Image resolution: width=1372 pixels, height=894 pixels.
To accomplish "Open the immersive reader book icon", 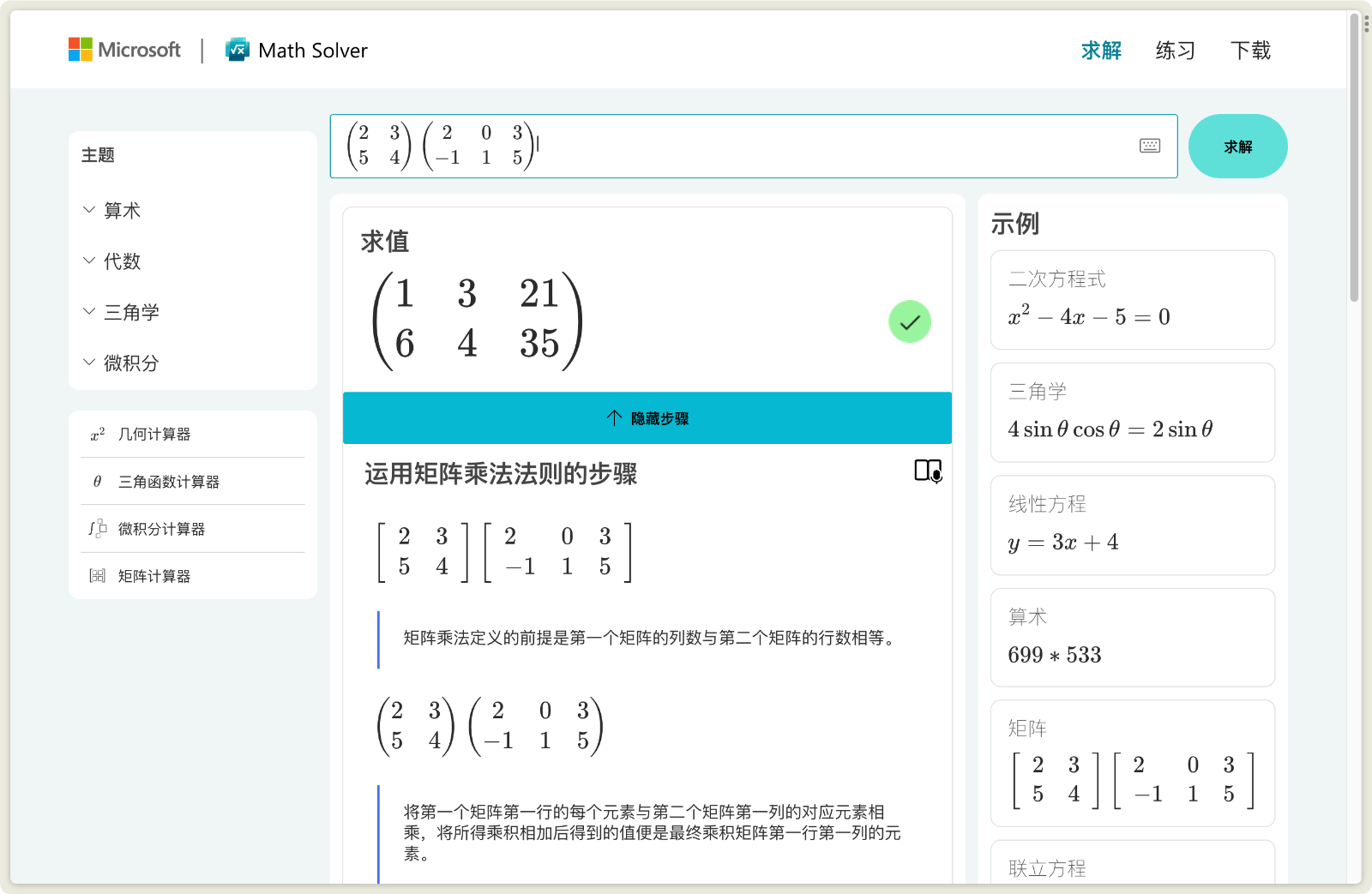I will [x=928, y=471].
